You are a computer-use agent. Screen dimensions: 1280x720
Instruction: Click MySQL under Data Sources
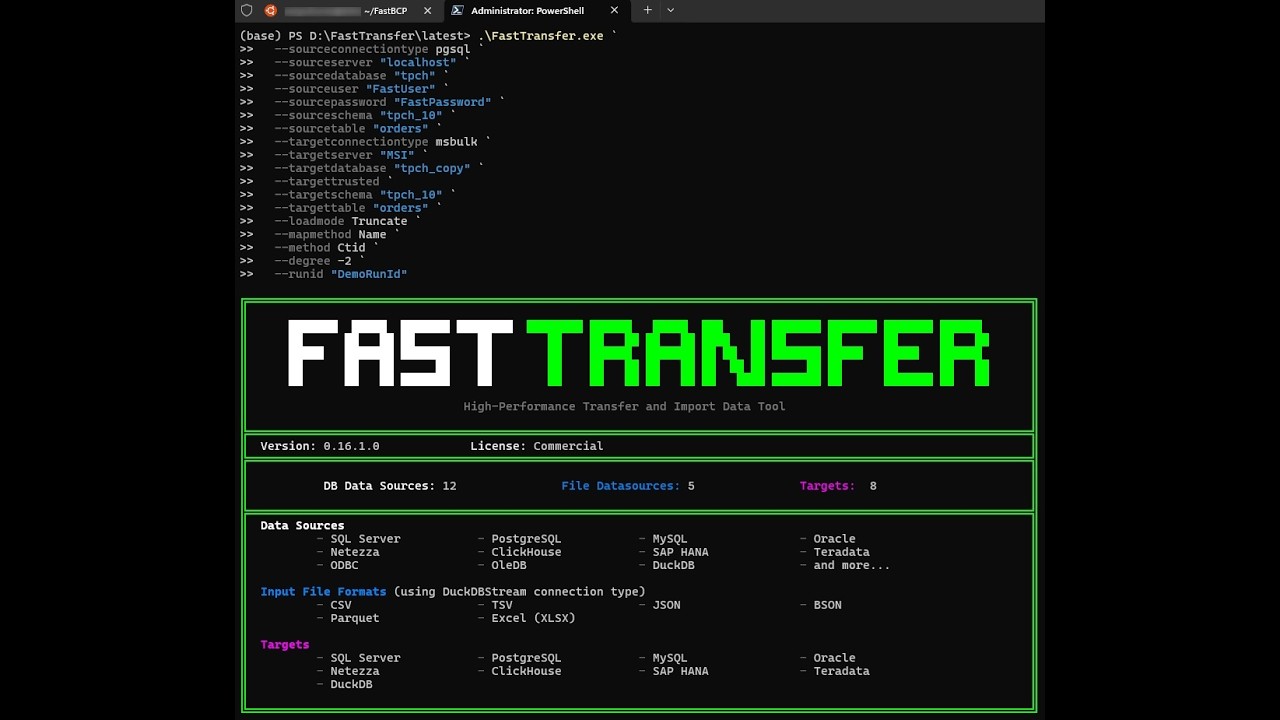[670, 539]
